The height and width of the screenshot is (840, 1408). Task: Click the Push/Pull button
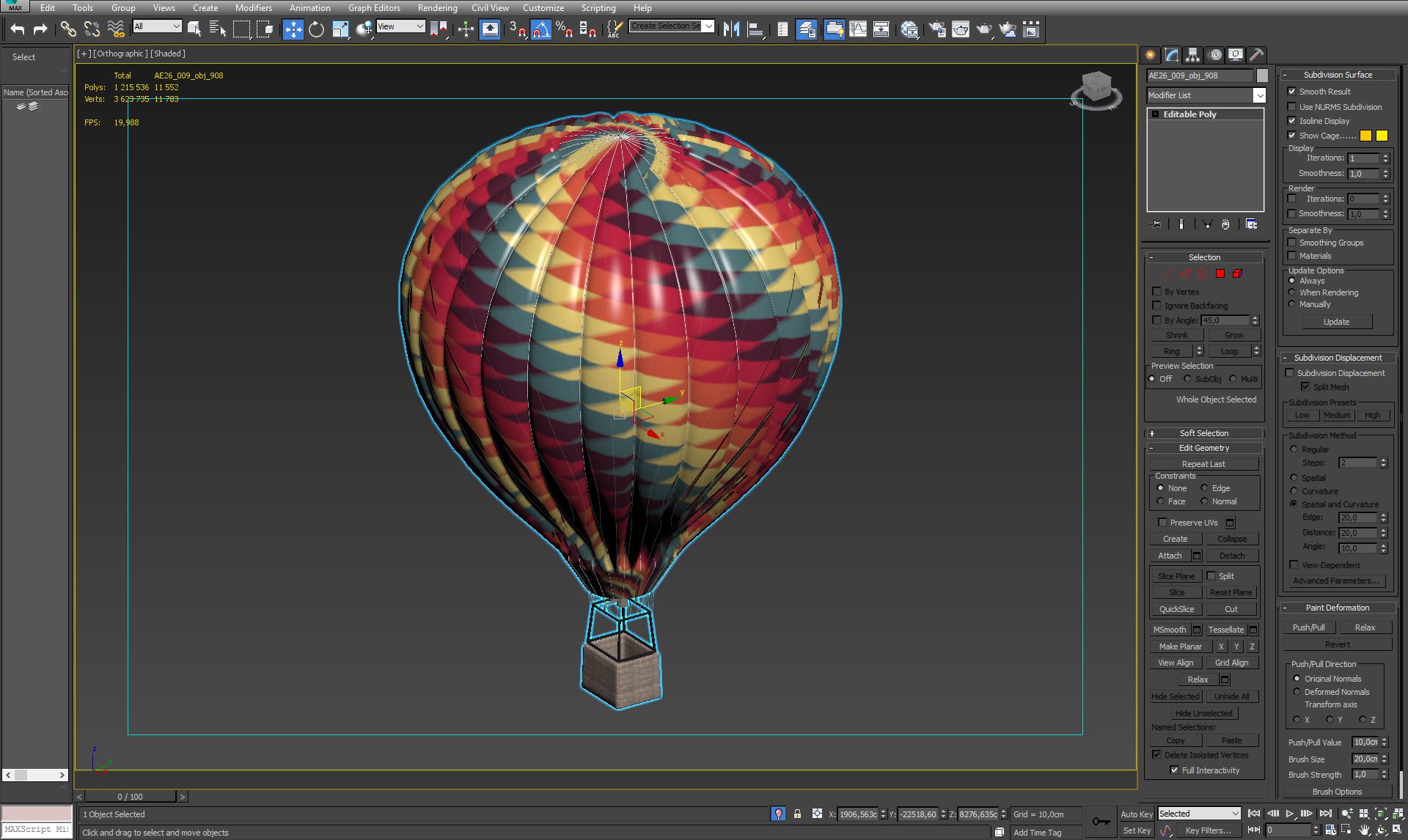click(x=1308, y=627)
